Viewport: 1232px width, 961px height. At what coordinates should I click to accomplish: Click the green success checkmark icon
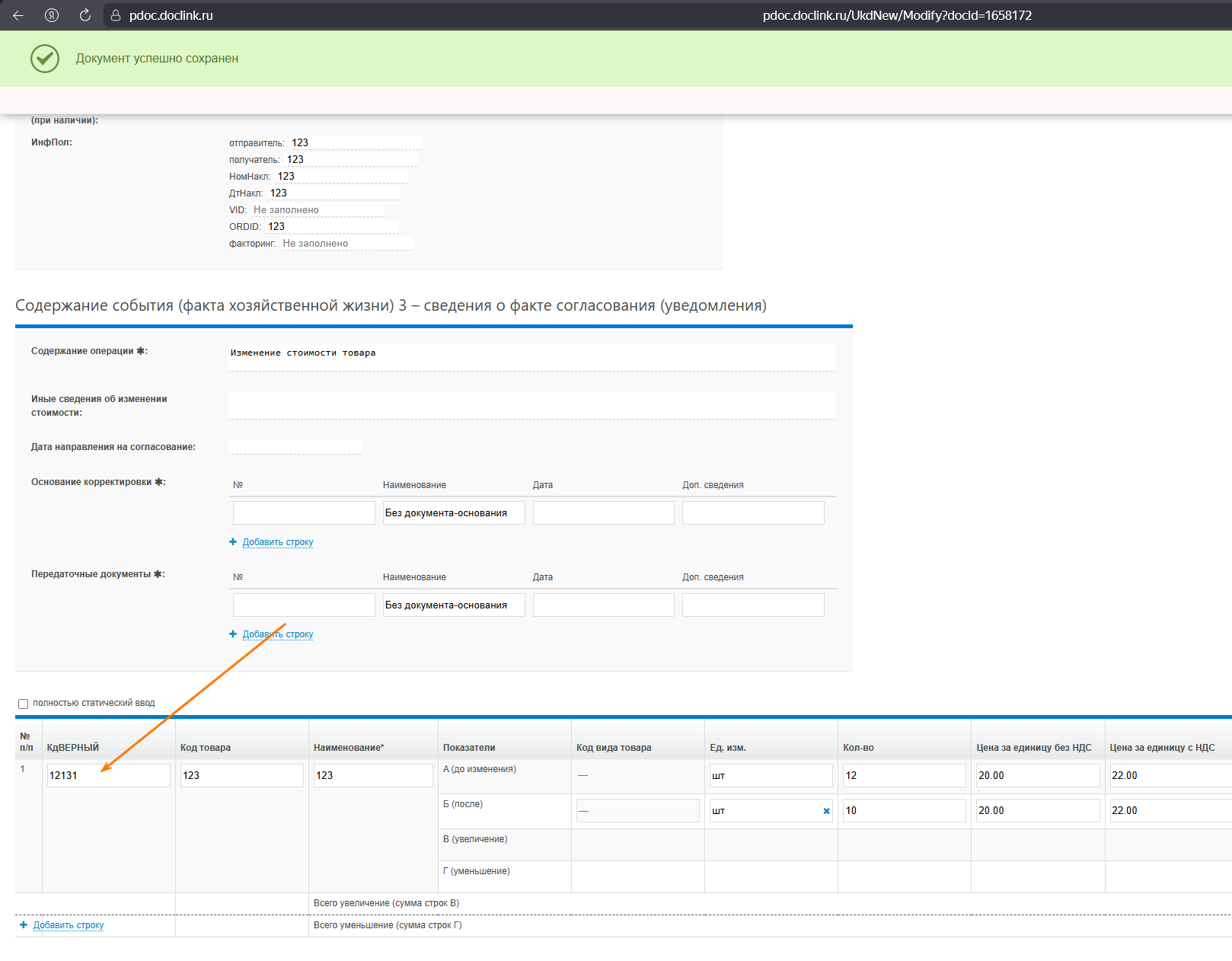[x=45, y=59]
